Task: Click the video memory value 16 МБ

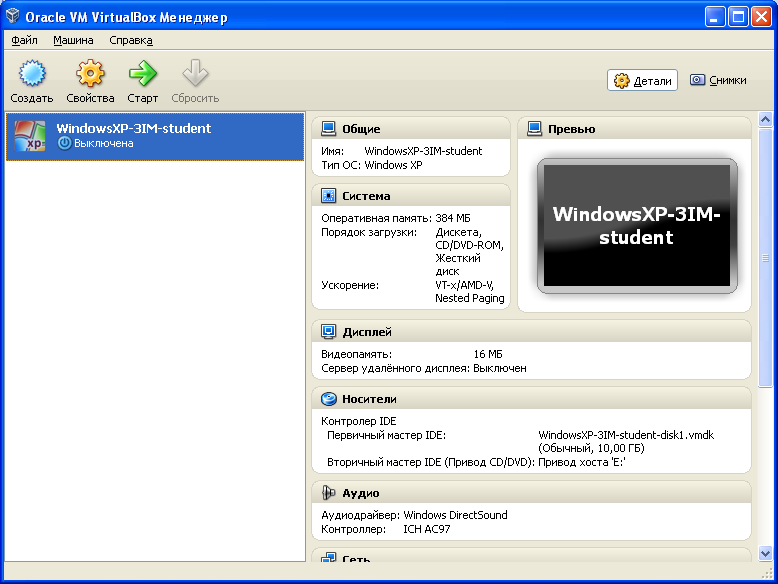Action: coord(488,354)
